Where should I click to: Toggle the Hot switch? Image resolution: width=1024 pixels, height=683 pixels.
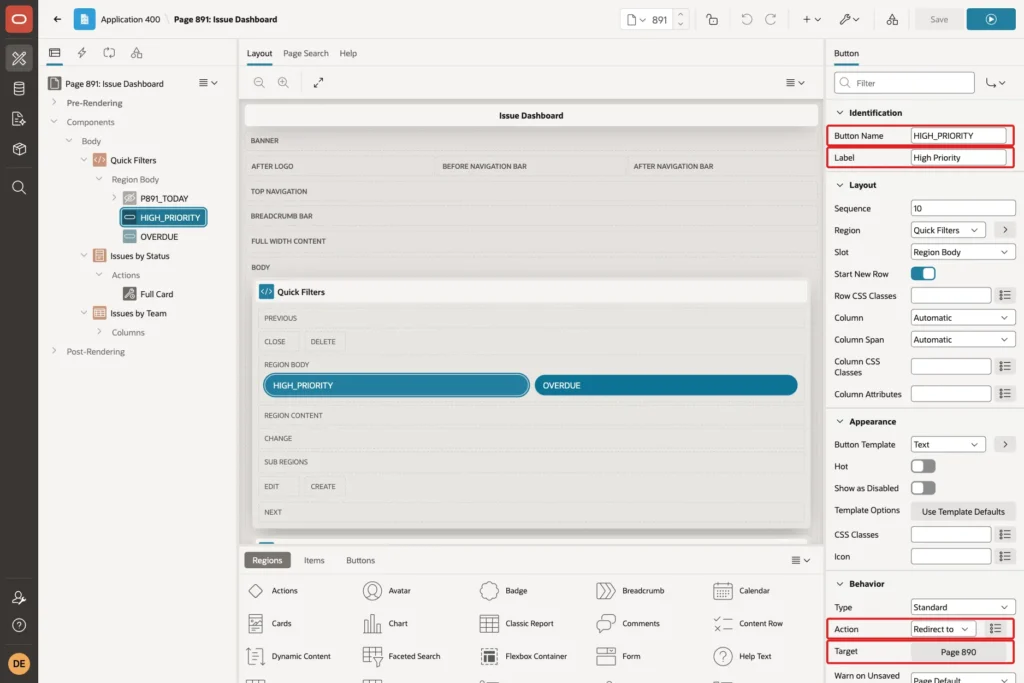point(923,466)
